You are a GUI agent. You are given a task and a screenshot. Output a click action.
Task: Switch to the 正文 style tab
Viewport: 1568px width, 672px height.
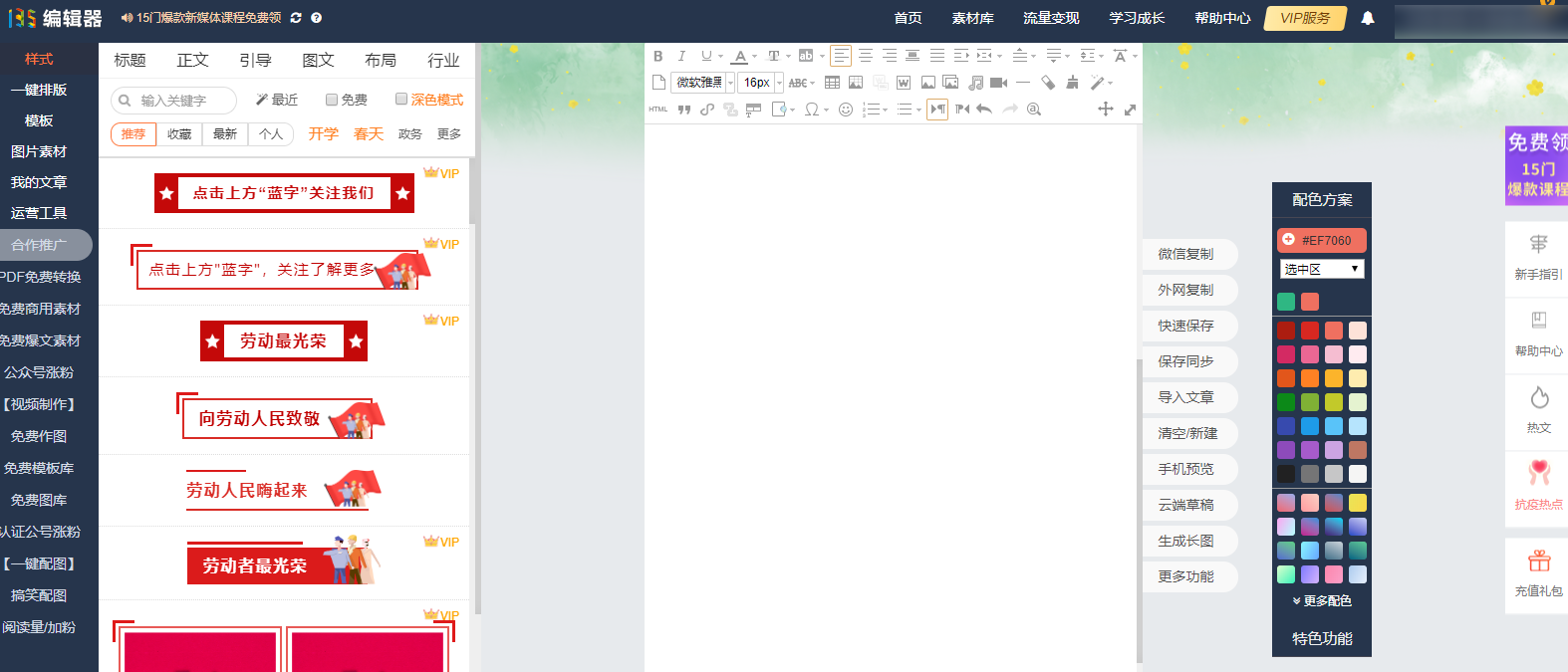tap(192, 60)
